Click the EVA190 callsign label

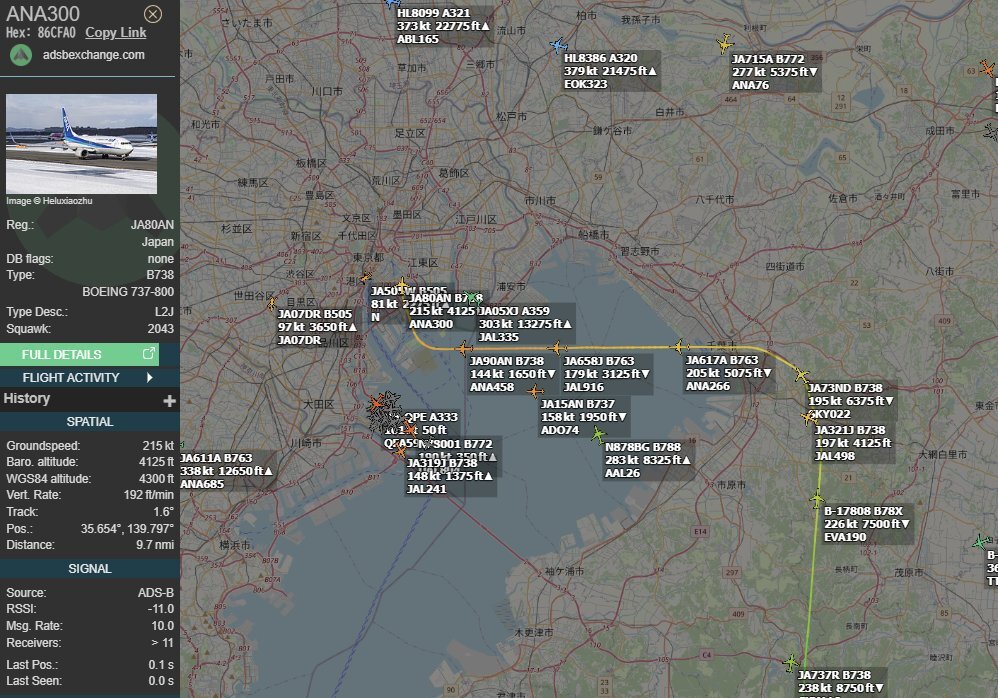pyautogui.click(x=845, y=537)
